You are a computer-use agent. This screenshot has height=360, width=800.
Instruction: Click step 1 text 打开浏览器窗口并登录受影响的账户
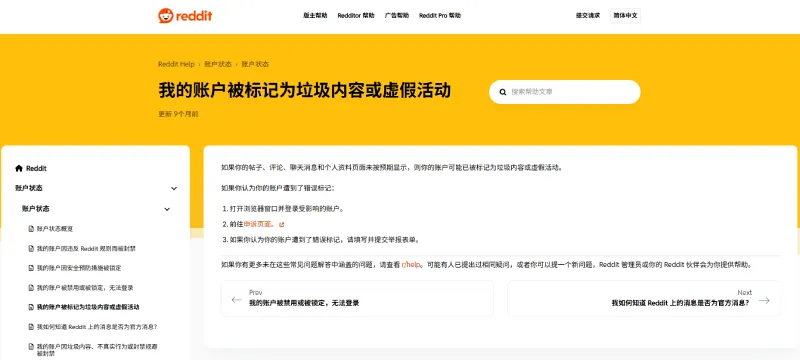click(287, 209)
